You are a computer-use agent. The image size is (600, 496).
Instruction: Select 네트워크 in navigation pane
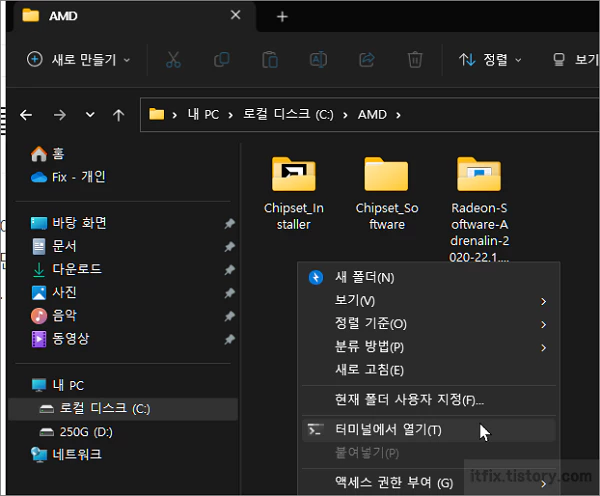(x=67, y=454)
